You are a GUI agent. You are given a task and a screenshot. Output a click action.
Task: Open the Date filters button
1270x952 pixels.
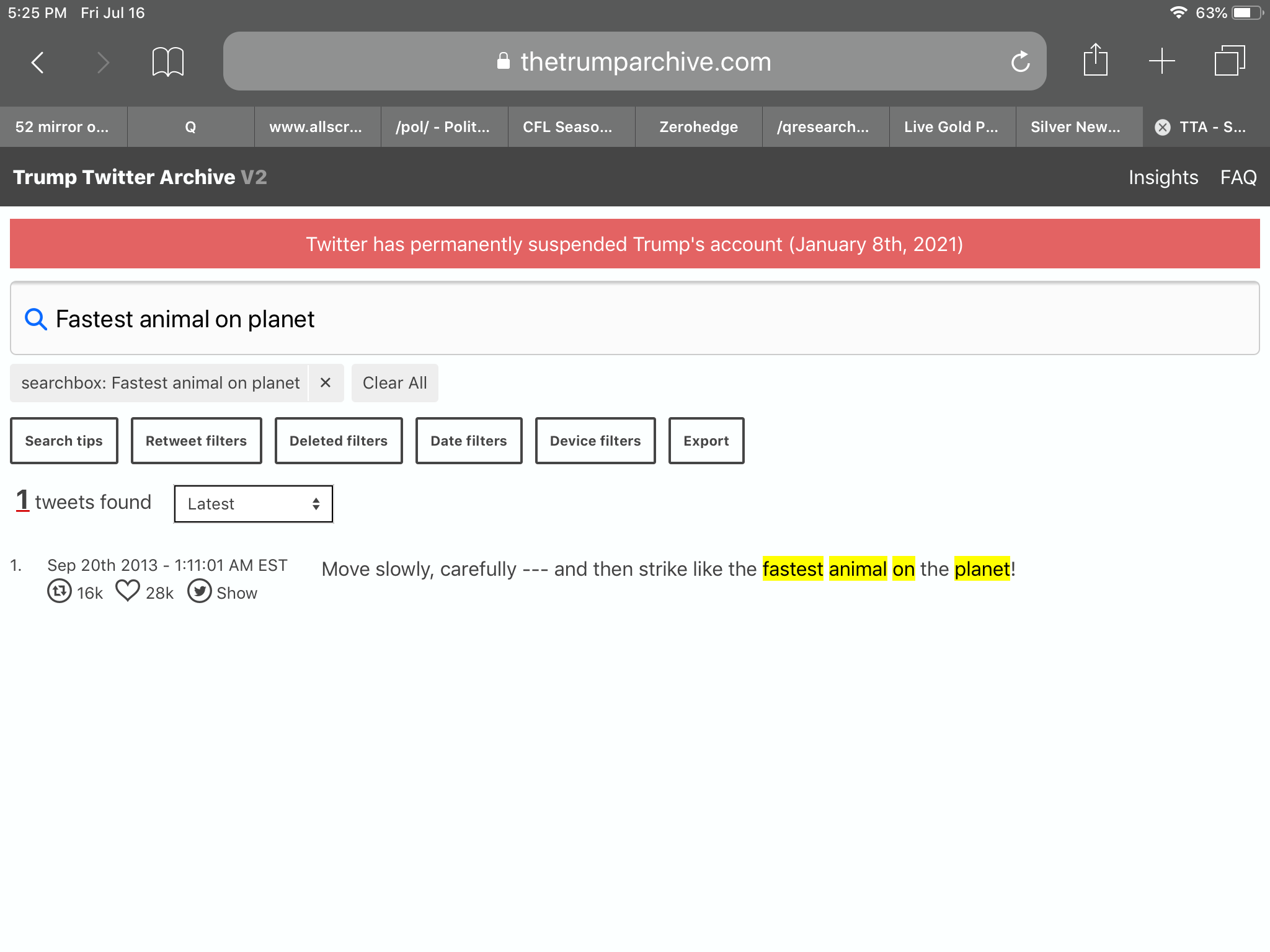coord(469,441)
